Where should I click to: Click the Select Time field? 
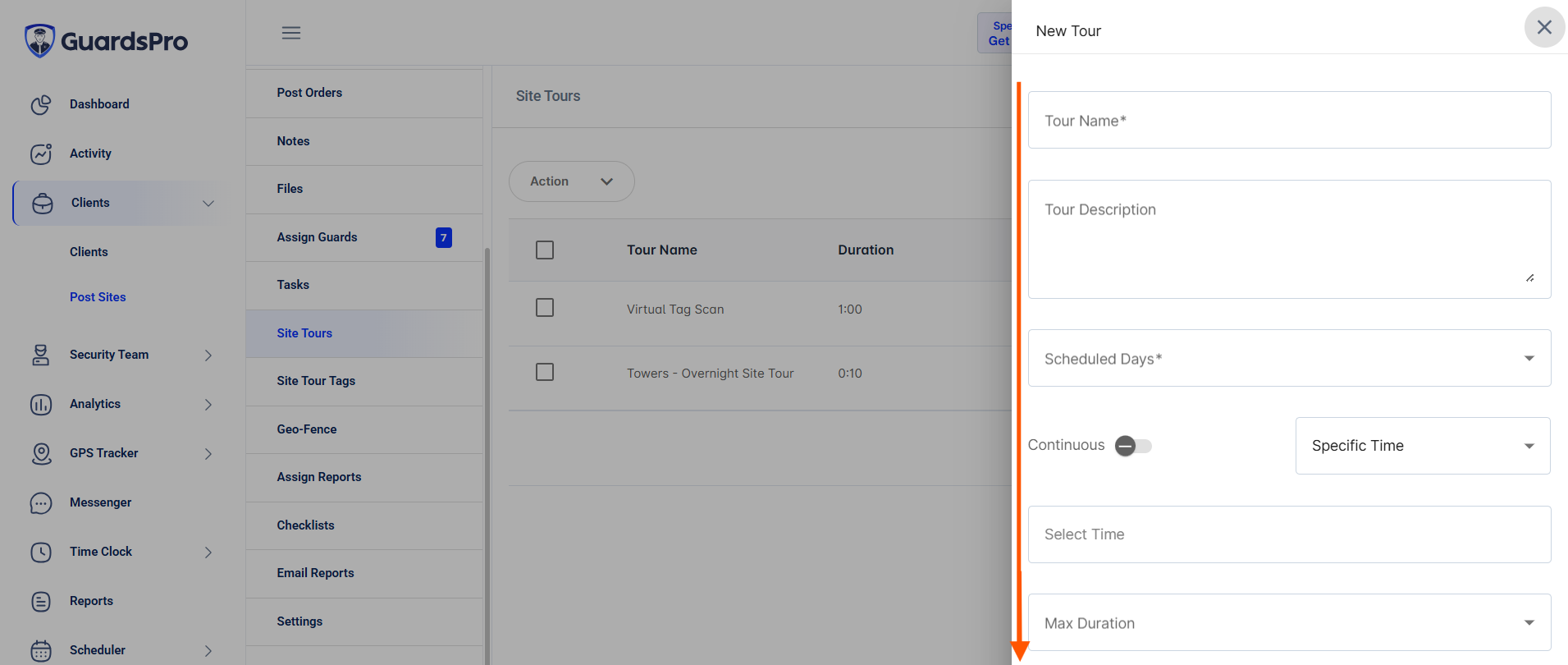point(1289,534)
